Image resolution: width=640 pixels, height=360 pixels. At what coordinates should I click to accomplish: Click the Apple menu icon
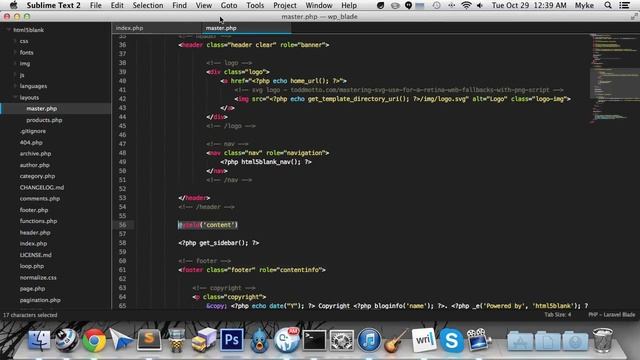coord(13,5)
